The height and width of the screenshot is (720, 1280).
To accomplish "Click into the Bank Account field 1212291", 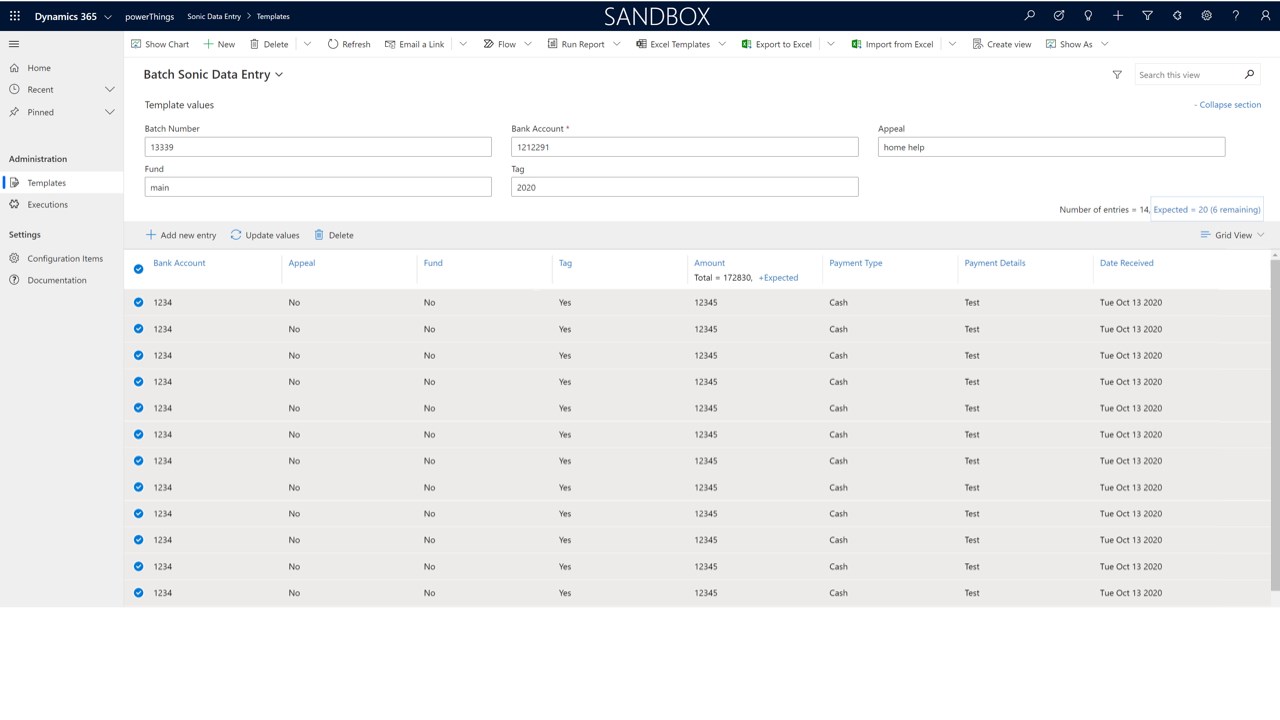I will (685, 147).
